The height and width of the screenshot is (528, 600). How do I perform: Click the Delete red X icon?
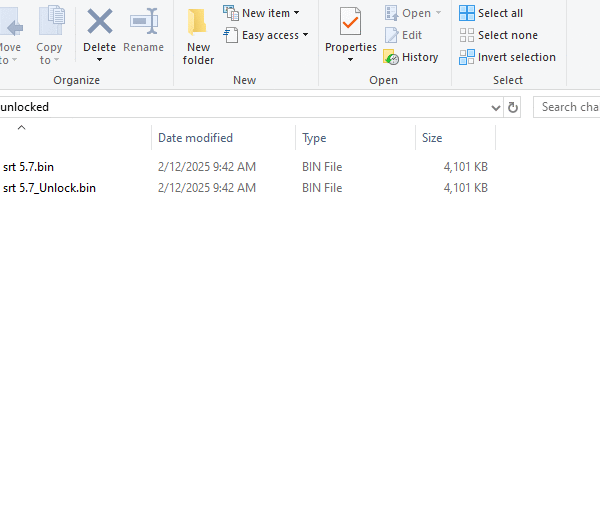(99, 22)
